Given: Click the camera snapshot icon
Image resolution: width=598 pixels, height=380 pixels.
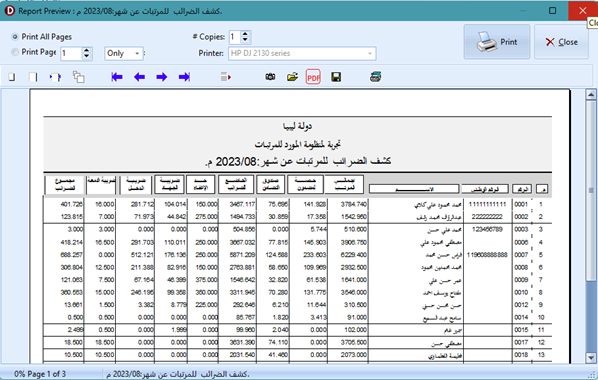Looking at the screenshot, I should (x=270, y=77).
